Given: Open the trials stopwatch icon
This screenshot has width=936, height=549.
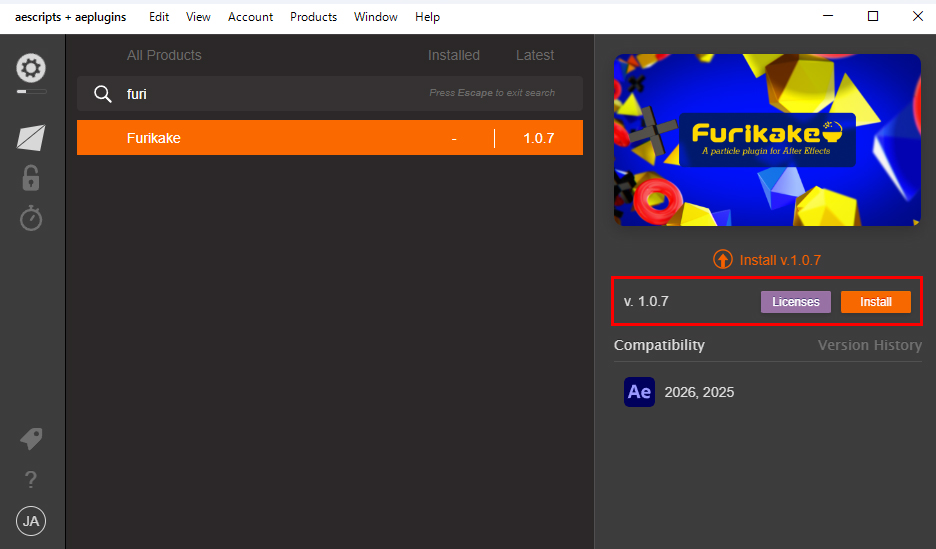Looking at the screenshot, I should [x=31, y=218].
